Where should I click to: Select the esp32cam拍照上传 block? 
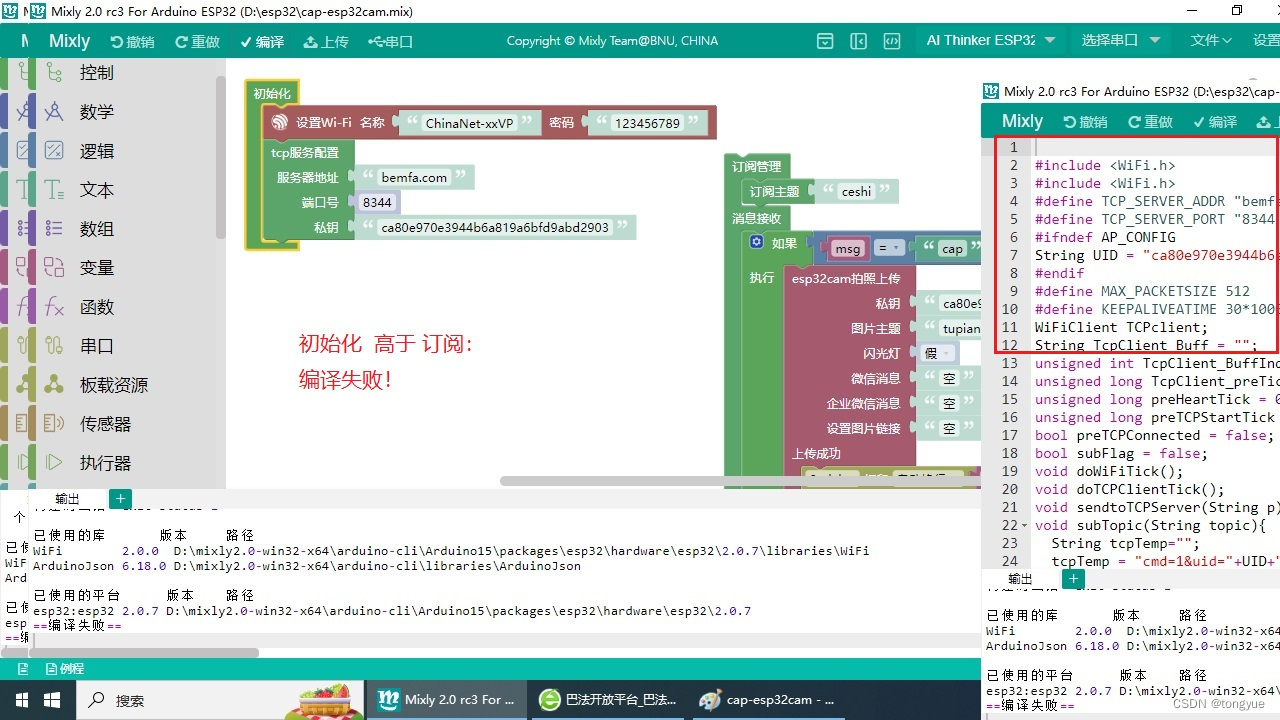(x=846, y=279)
